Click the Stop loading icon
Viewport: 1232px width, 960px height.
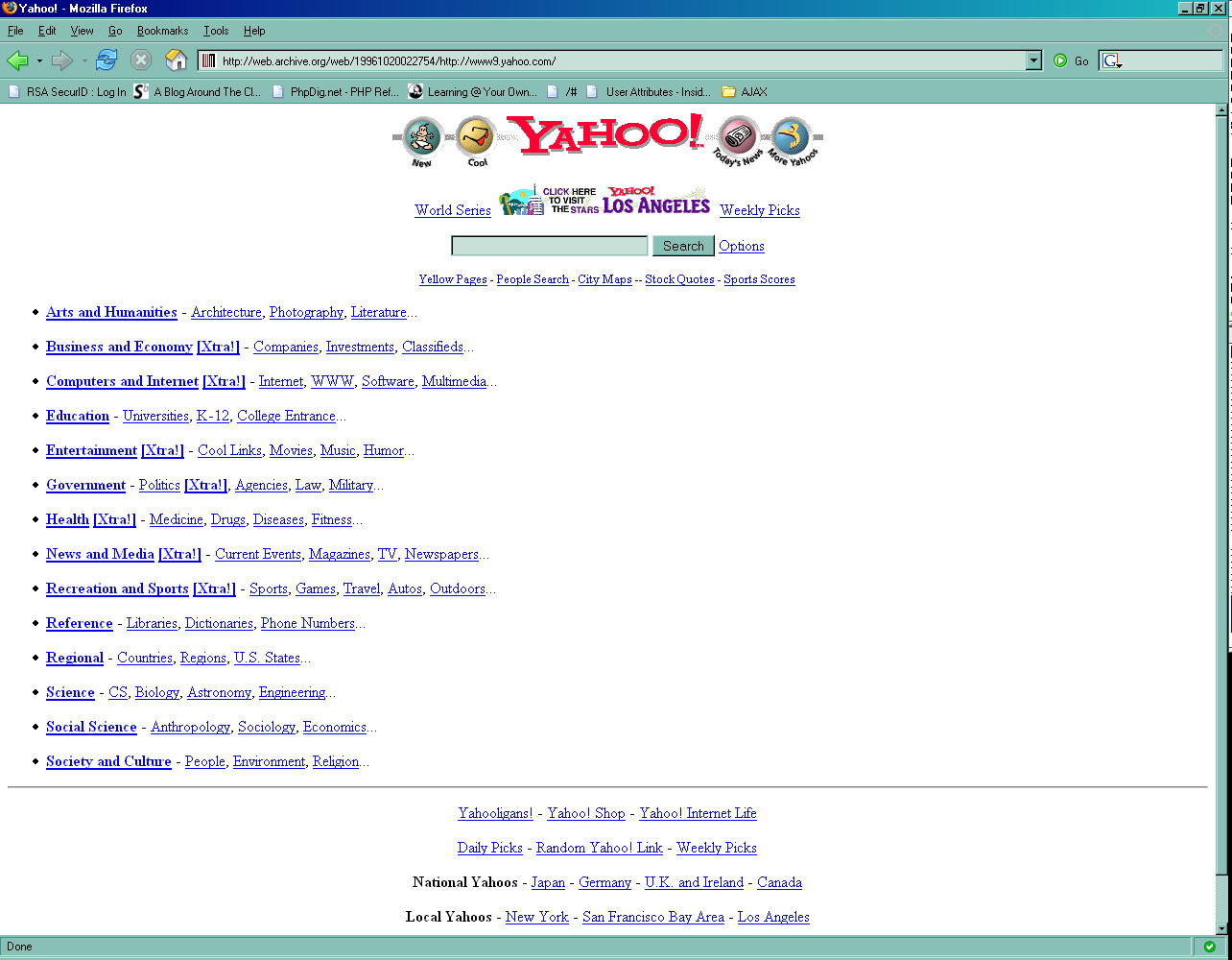(x=141, y=60)
